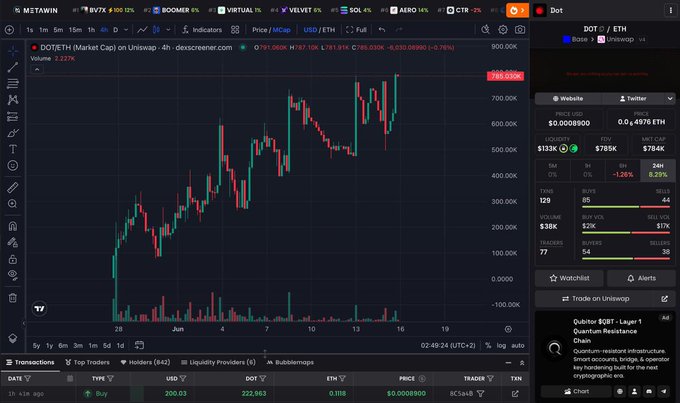Add Dot to Watchlist

pyautogui.click(x=569, y=278)
